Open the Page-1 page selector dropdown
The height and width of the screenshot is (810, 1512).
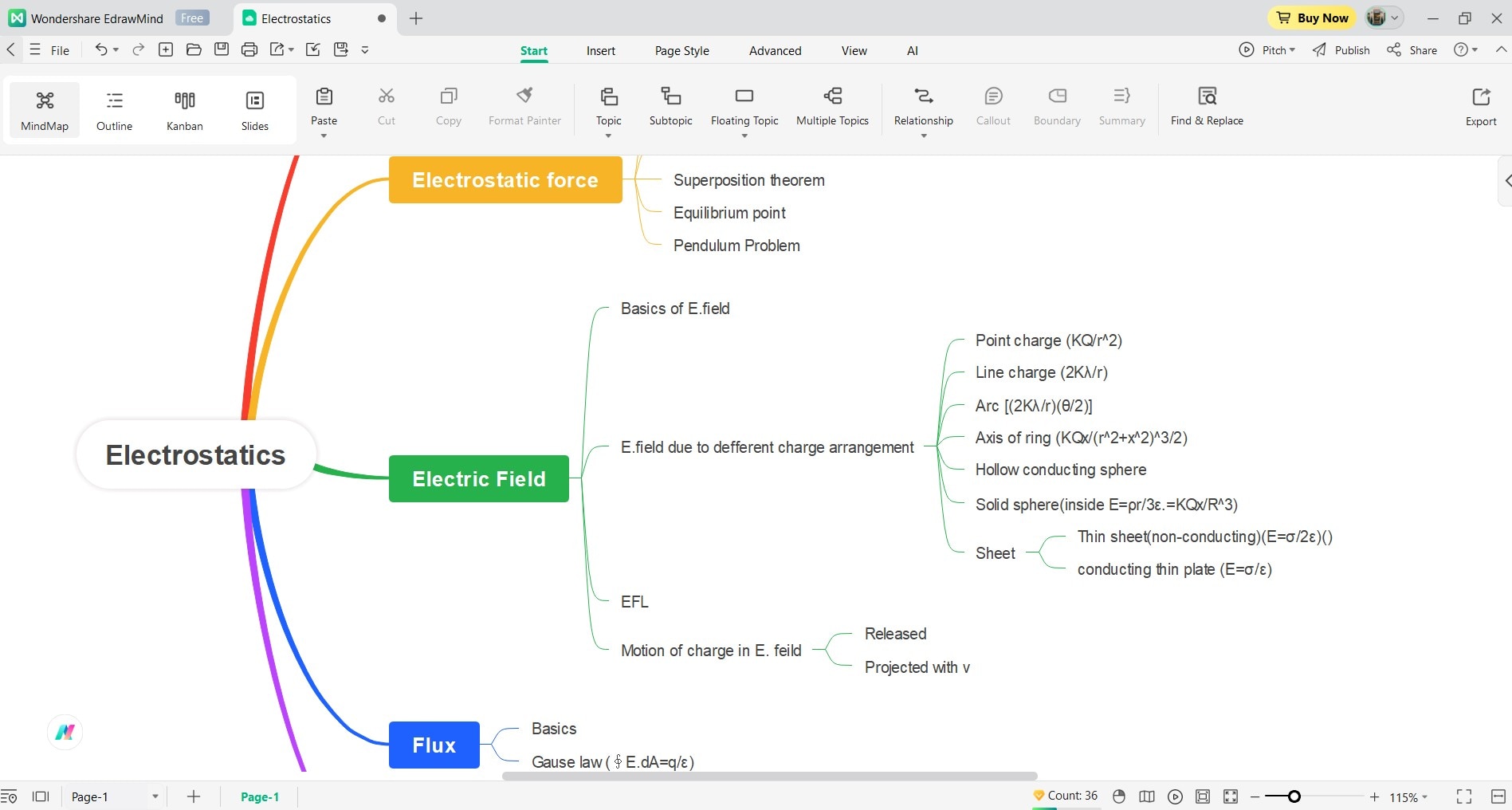155,796
